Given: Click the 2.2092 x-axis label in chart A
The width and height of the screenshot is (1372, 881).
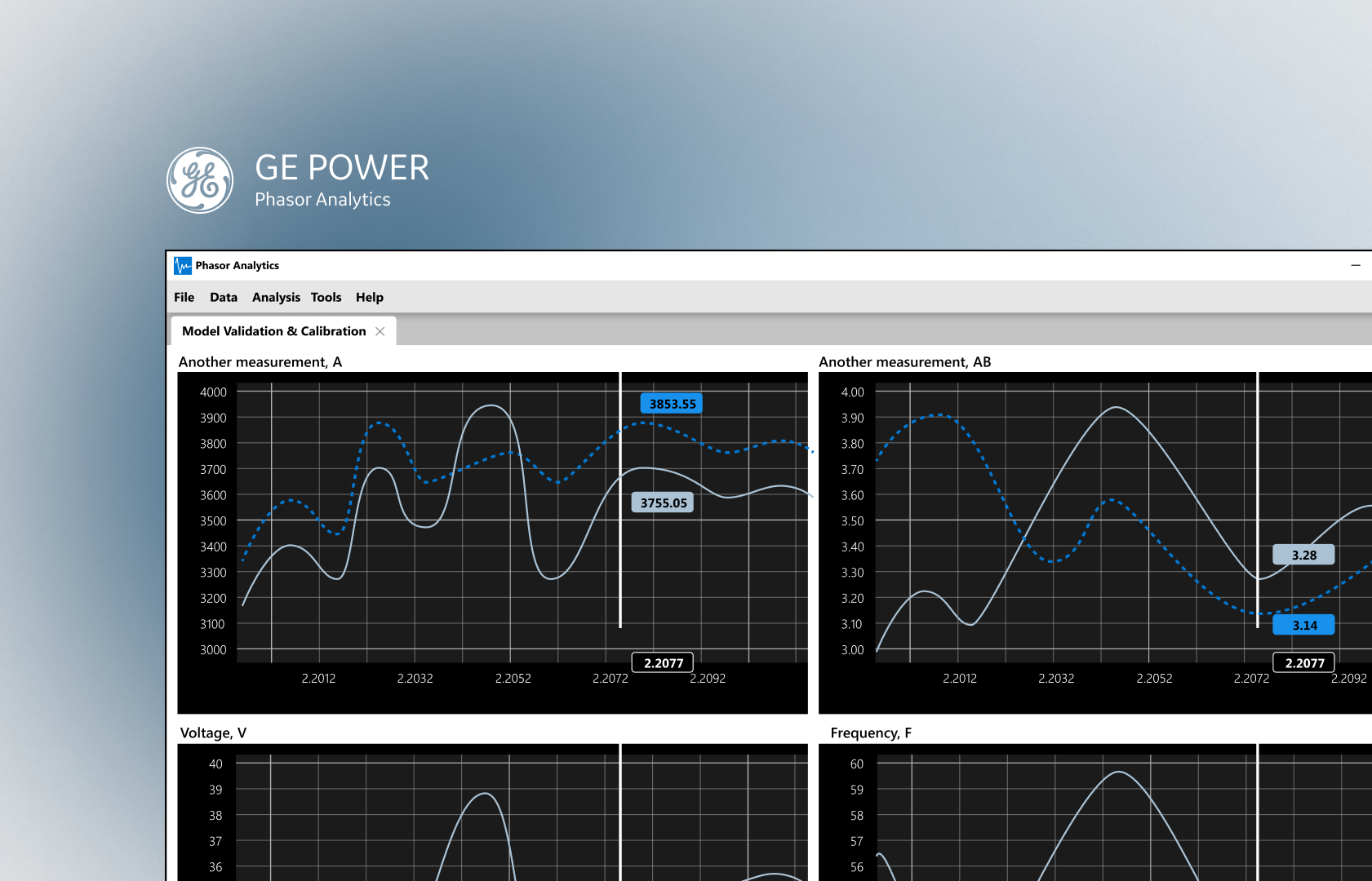Looking at the screenshot, I should (708, 679).
